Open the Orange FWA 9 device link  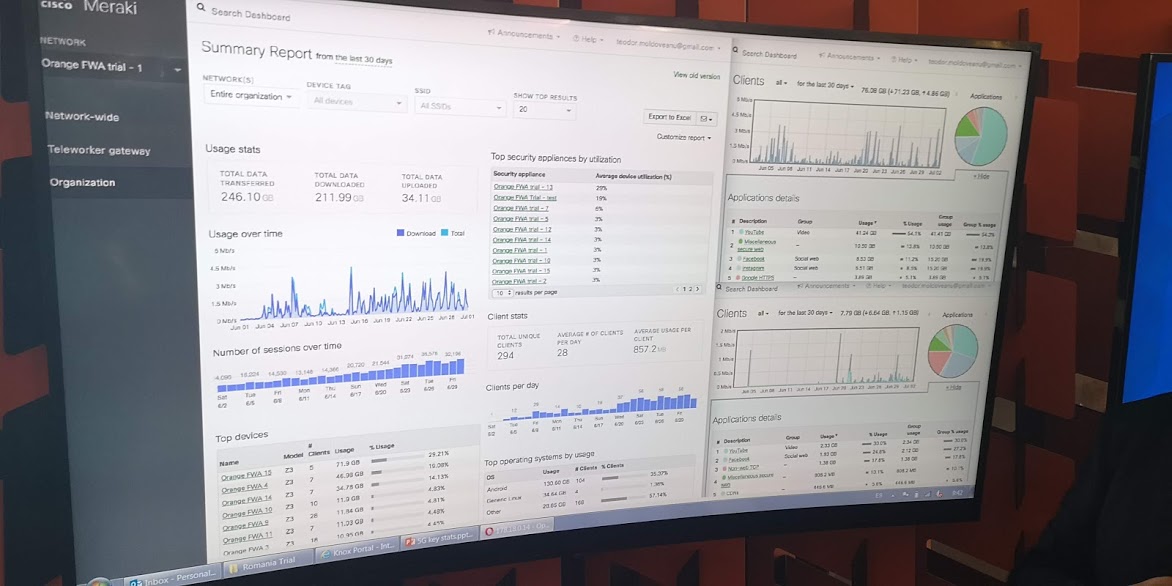coord(246,525)
